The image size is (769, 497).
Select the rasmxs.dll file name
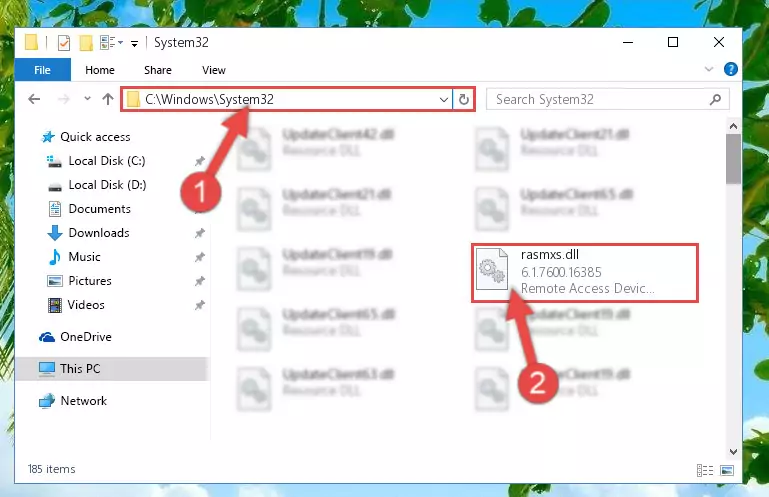click(549, 254)
